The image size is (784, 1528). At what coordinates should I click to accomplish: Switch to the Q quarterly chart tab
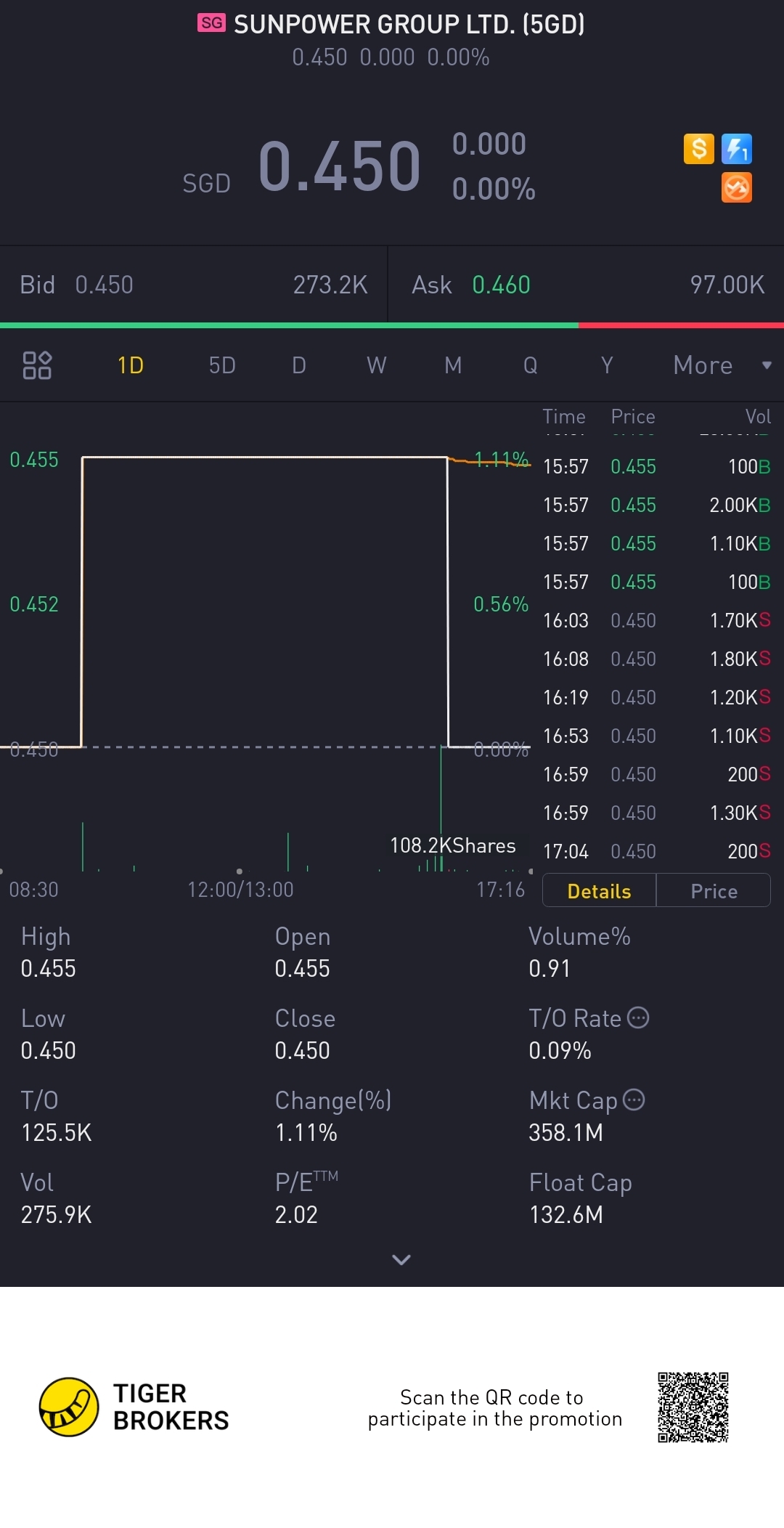click(531, 365)
